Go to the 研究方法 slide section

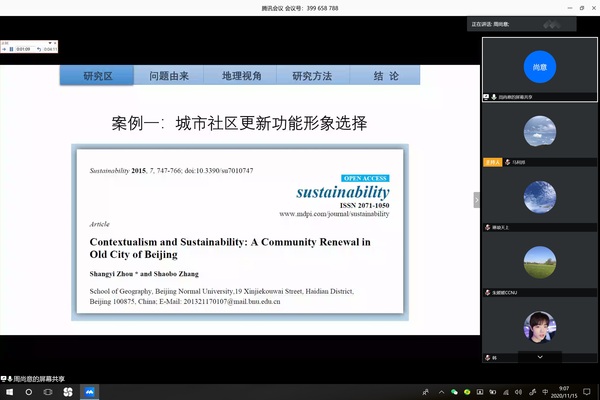pos(312,76)
